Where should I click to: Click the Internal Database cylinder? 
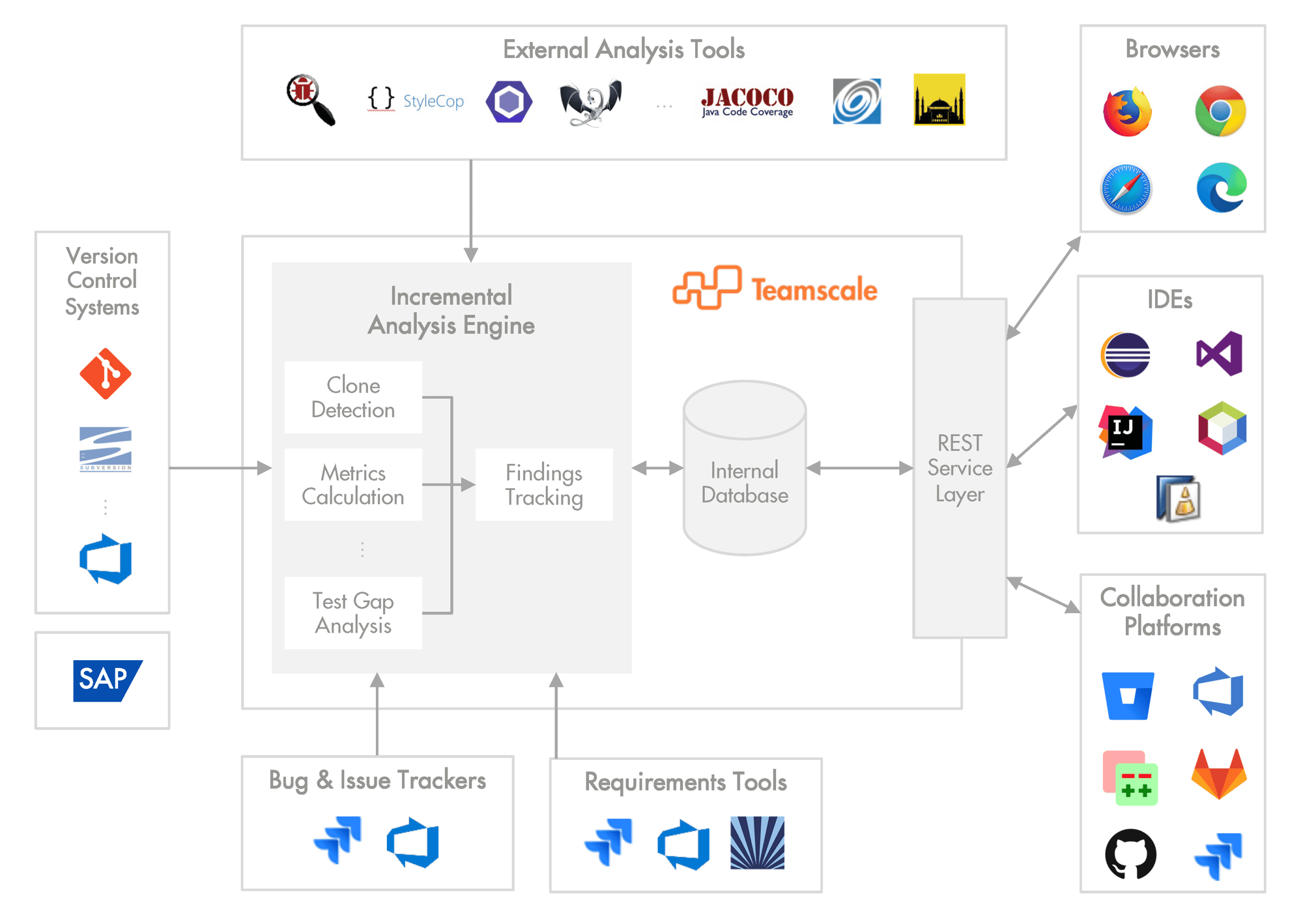coord(745,468)
